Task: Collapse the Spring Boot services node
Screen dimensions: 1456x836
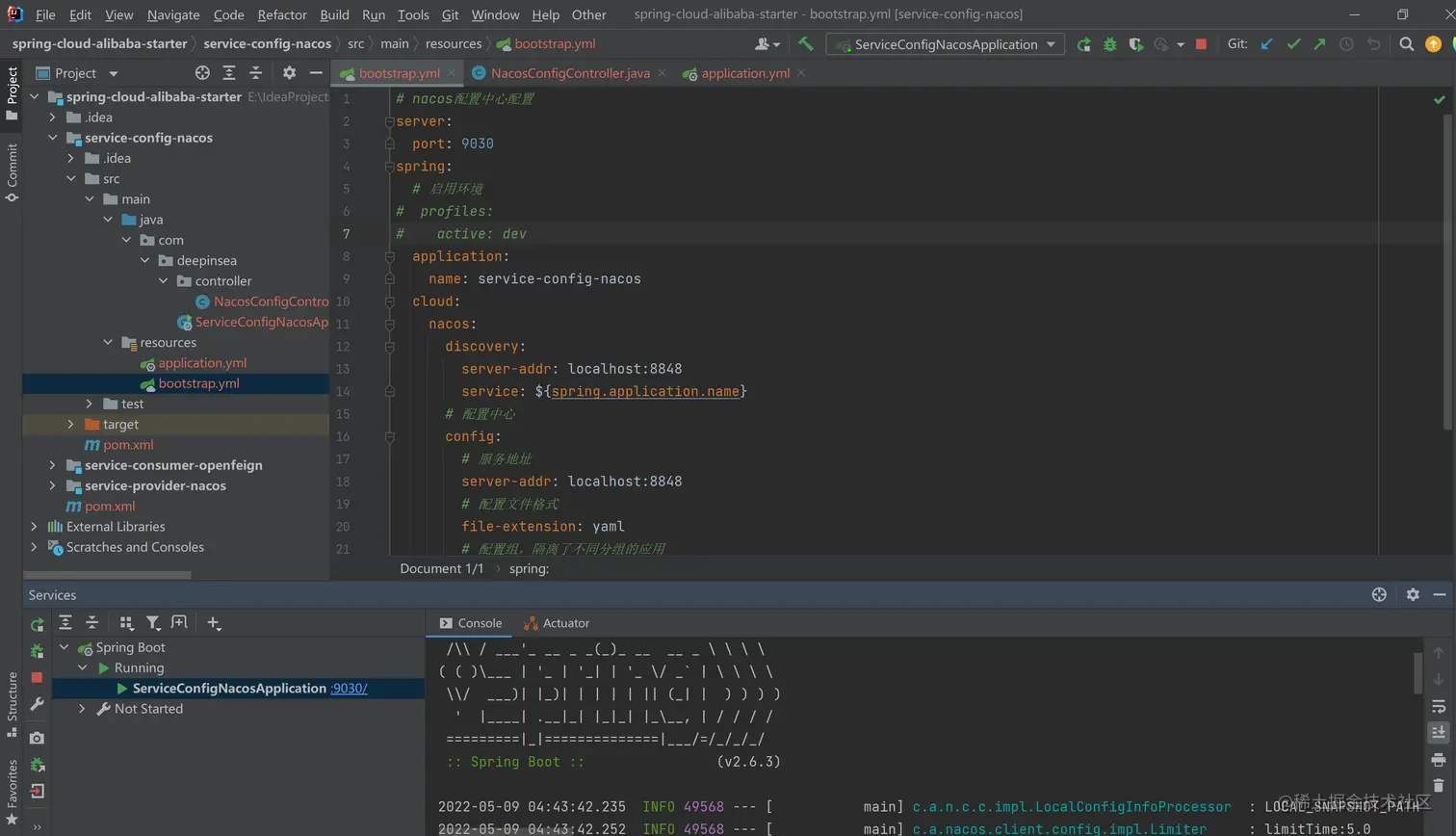Action: 65,647
